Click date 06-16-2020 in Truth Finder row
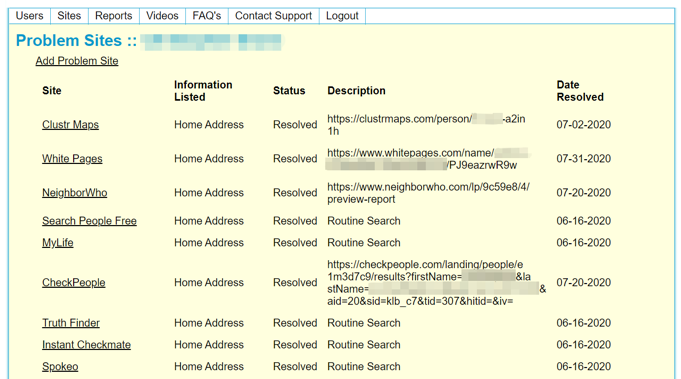Image resolution: width=681 pixels, height=379 pixels. tap(584, 323)
